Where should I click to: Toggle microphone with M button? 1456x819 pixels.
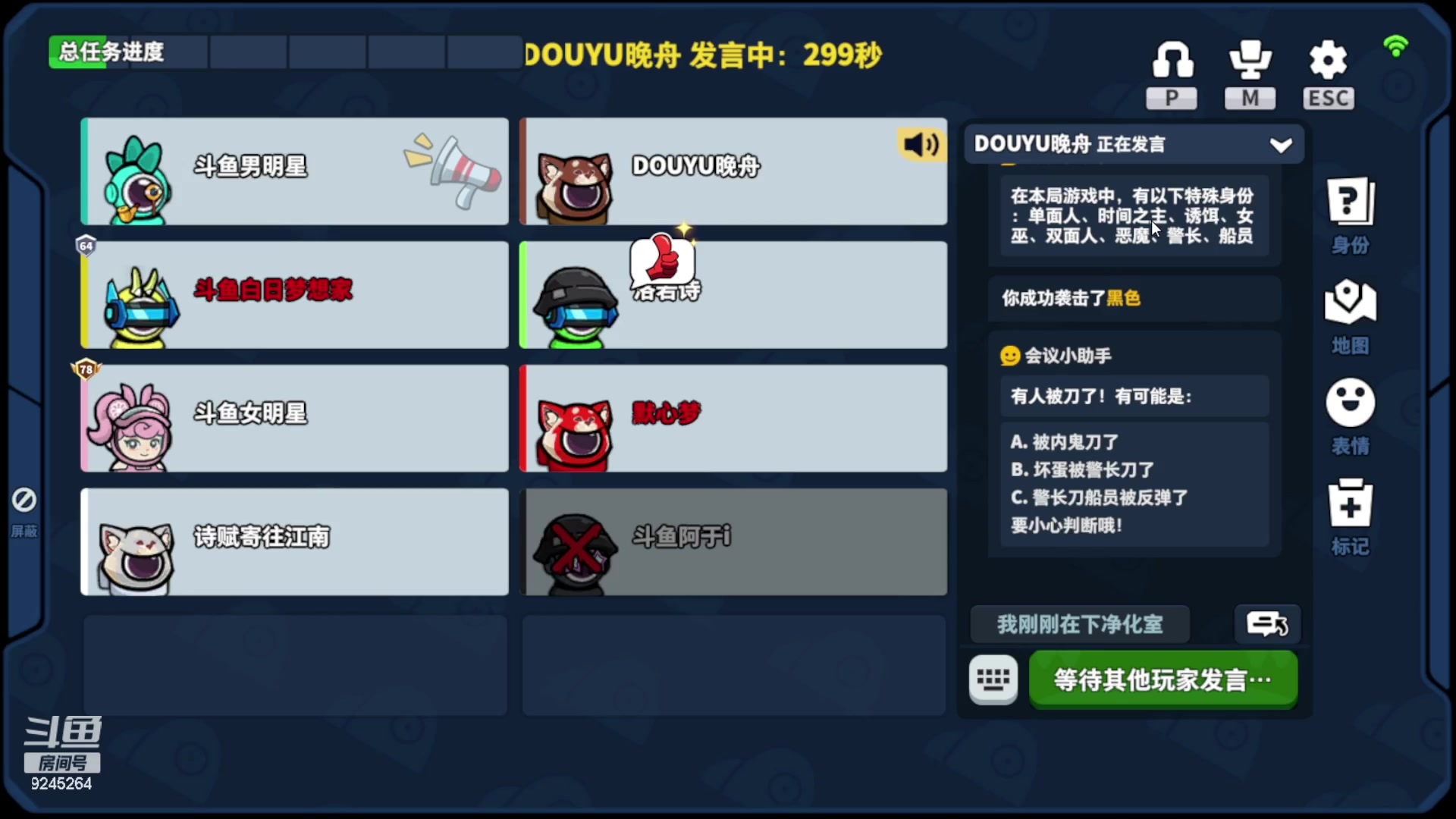pos(1250,74)
